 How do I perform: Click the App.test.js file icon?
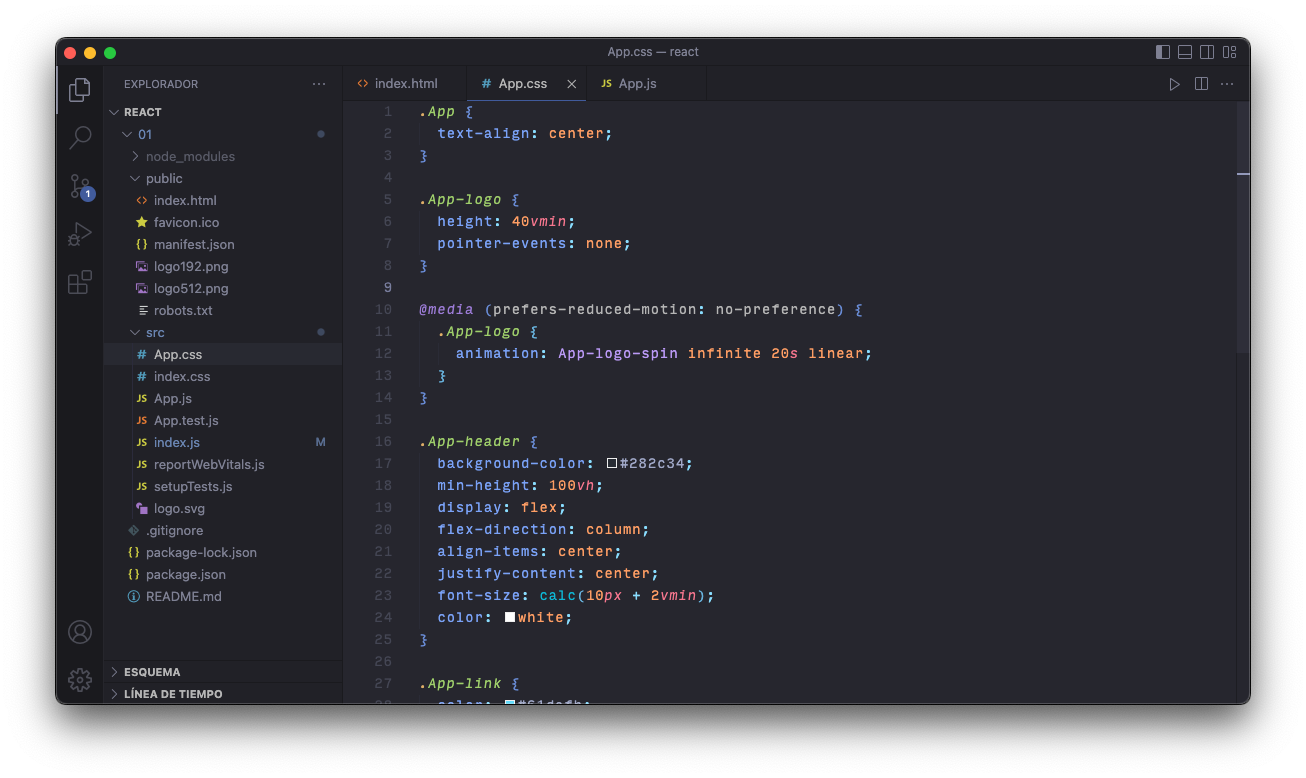(x=142, y=420)
